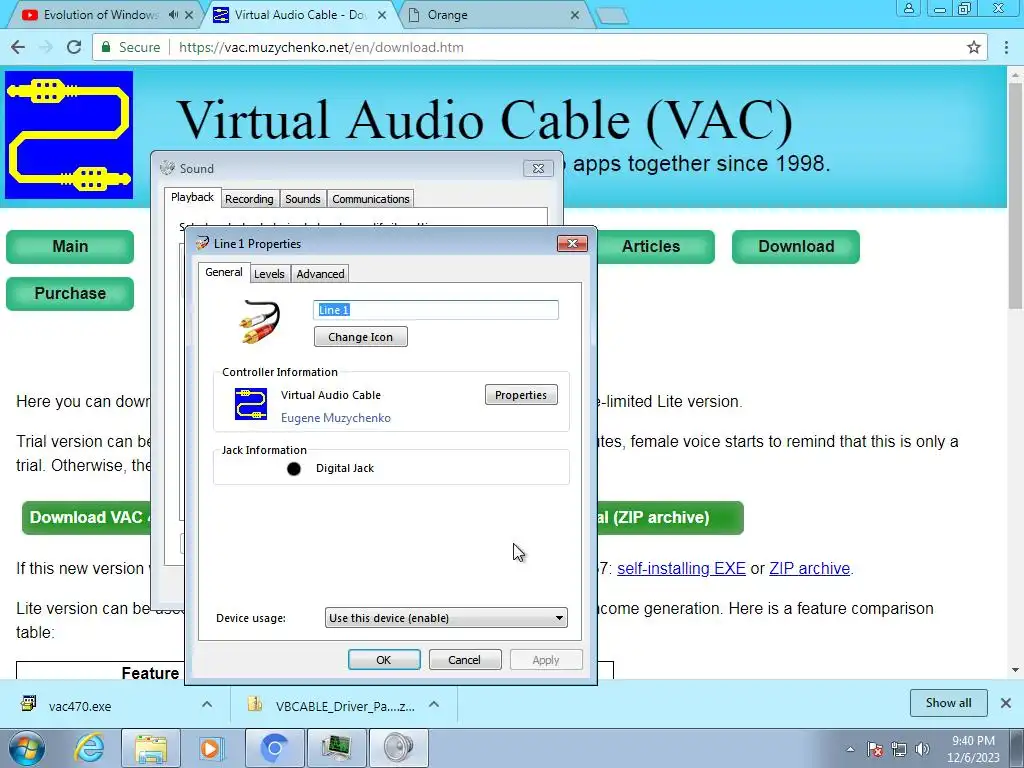The image size is (1024, 768).
Task: Click the Change Icon button
Action: coord(360,337)
